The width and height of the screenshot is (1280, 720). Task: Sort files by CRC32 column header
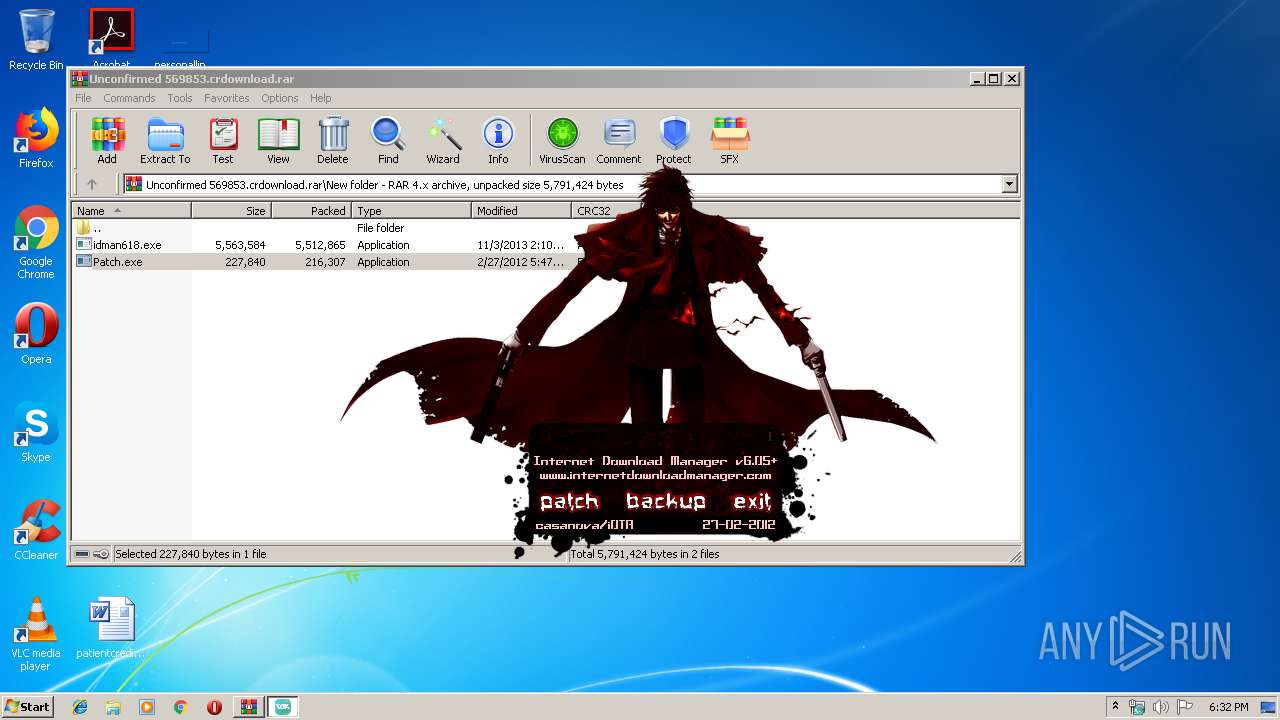click(594, 211)
